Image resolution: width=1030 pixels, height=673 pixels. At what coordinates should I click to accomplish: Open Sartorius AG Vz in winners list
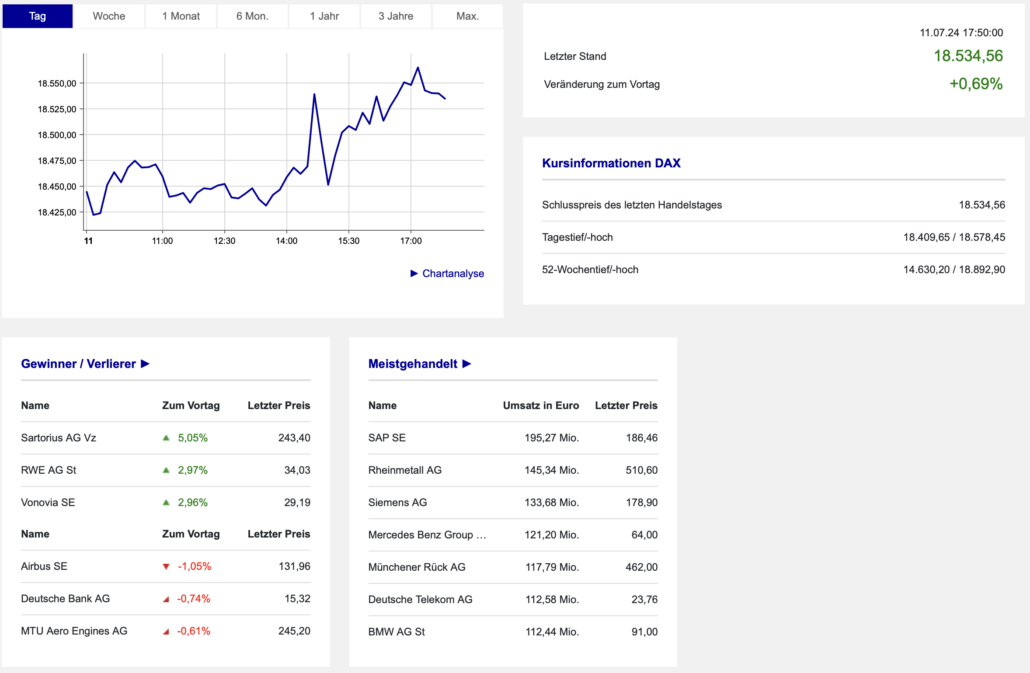pyautogui.click(x=58, y=438)
